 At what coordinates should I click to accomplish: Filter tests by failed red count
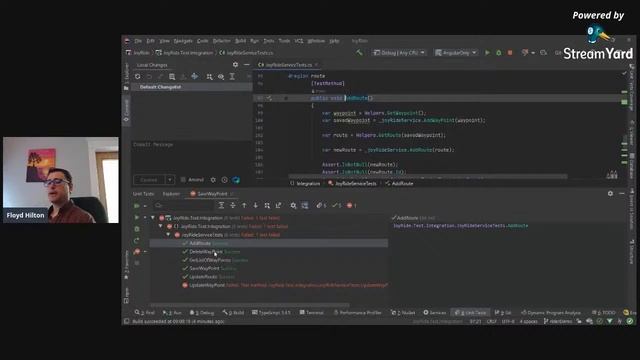click(x=351, y=205)
